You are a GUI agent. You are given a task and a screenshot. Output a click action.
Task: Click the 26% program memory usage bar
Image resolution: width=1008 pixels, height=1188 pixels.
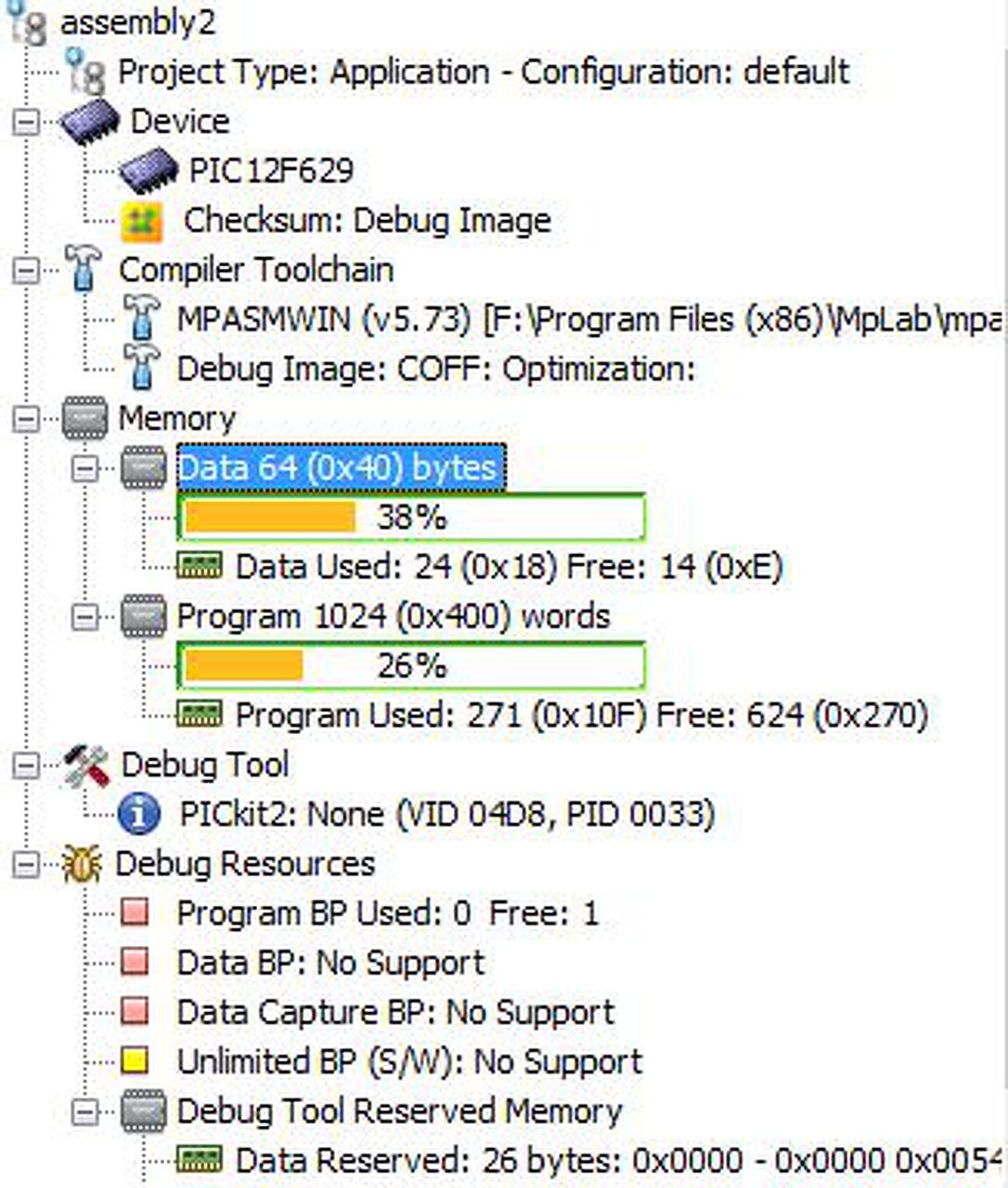click(x=411, y=665)
